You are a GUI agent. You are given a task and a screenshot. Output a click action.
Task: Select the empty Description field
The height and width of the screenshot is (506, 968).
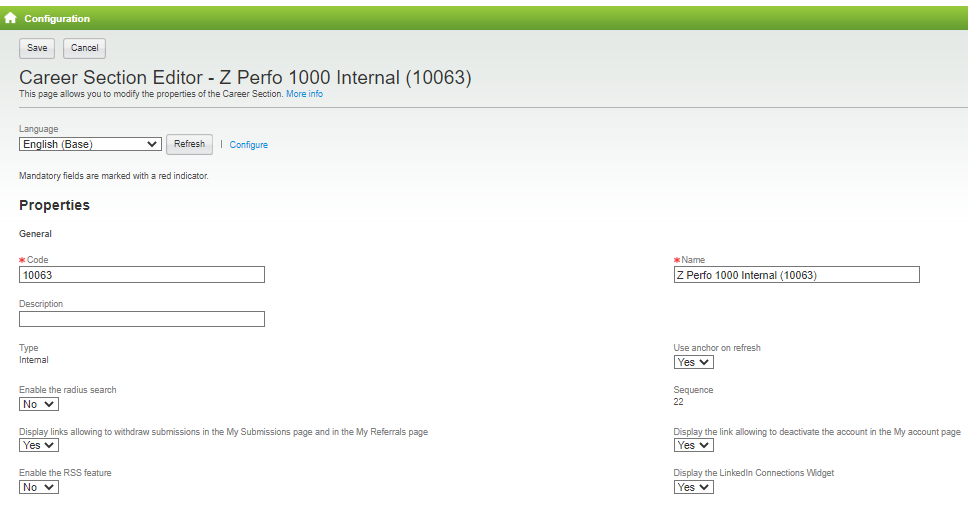point(142,319)
